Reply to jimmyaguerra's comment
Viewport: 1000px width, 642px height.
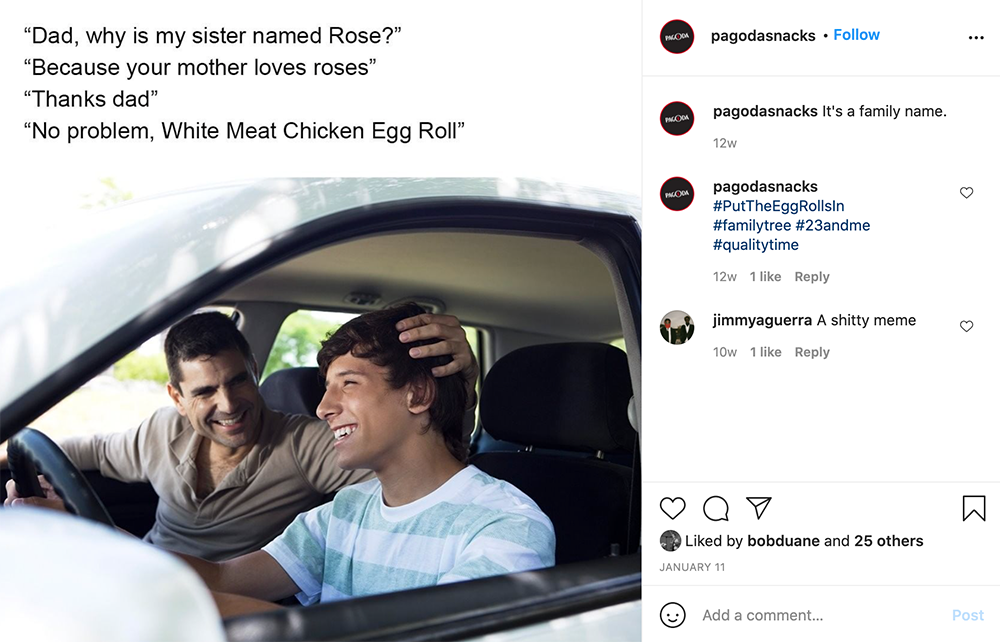pyautogui.click(x=812, y=352)
